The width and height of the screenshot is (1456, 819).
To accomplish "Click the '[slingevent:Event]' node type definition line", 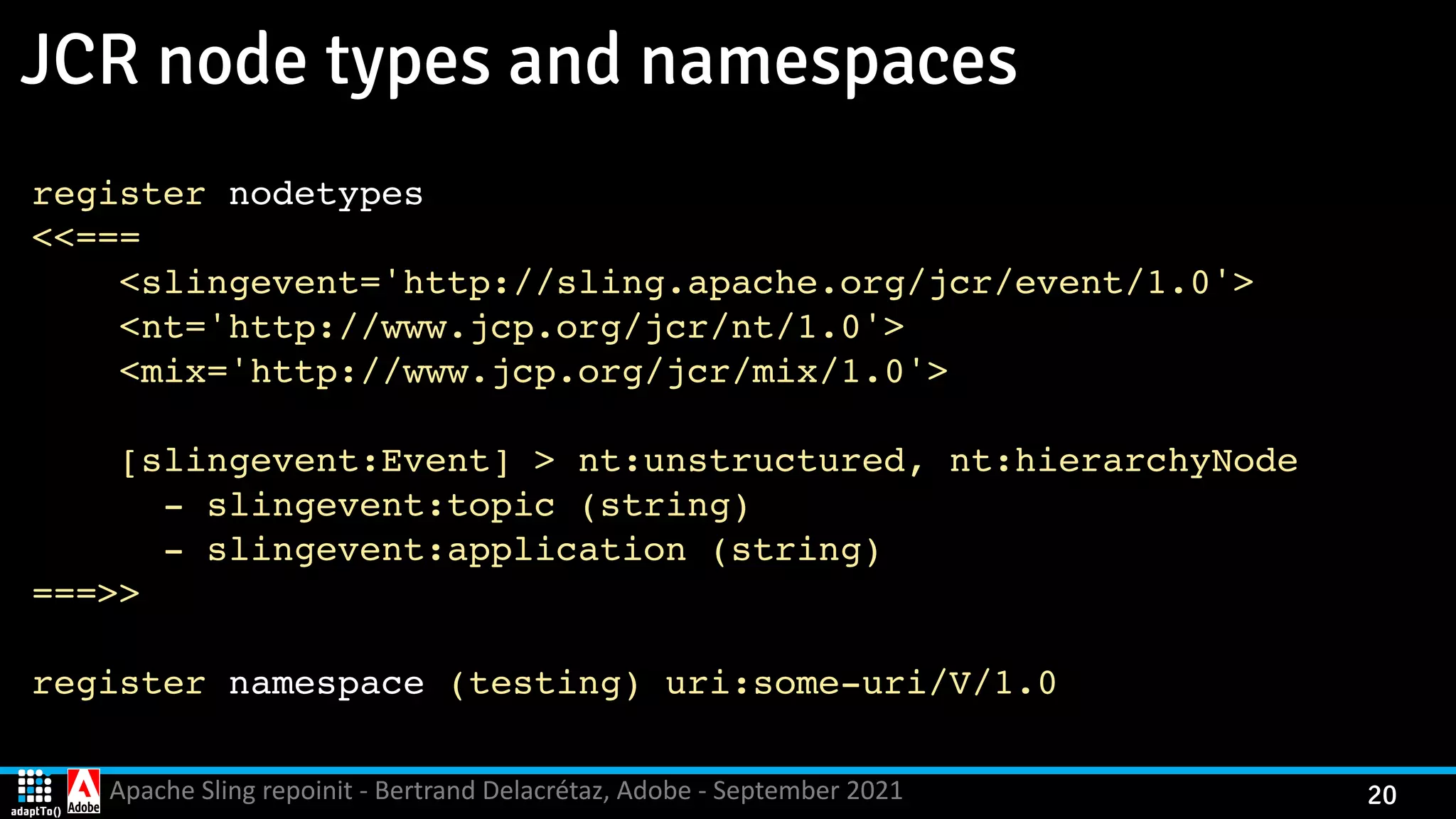I will point(709,461).
